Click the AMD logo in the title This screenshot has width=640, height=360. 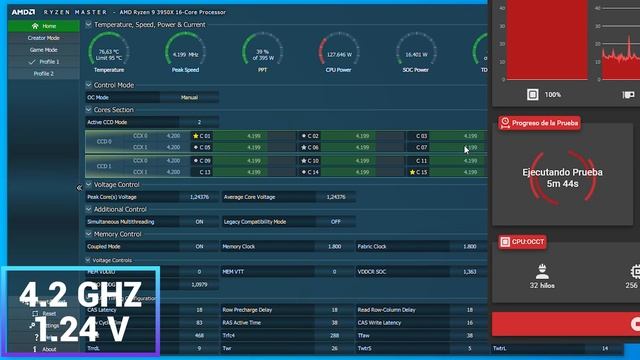click(x=23, y=12)
